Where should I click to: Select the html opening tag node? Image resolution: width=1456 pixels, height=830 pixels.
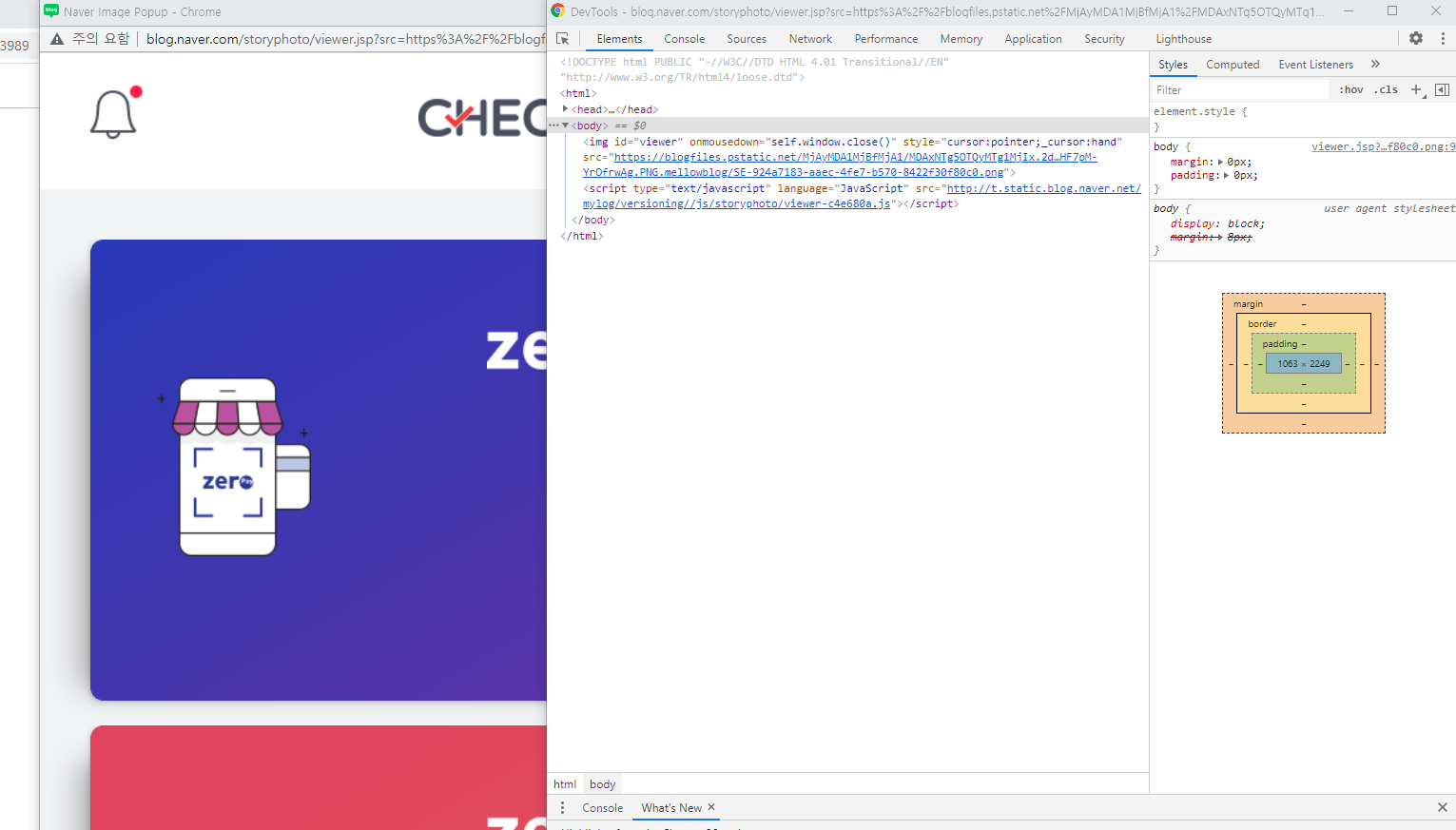[x=578, y=93]
